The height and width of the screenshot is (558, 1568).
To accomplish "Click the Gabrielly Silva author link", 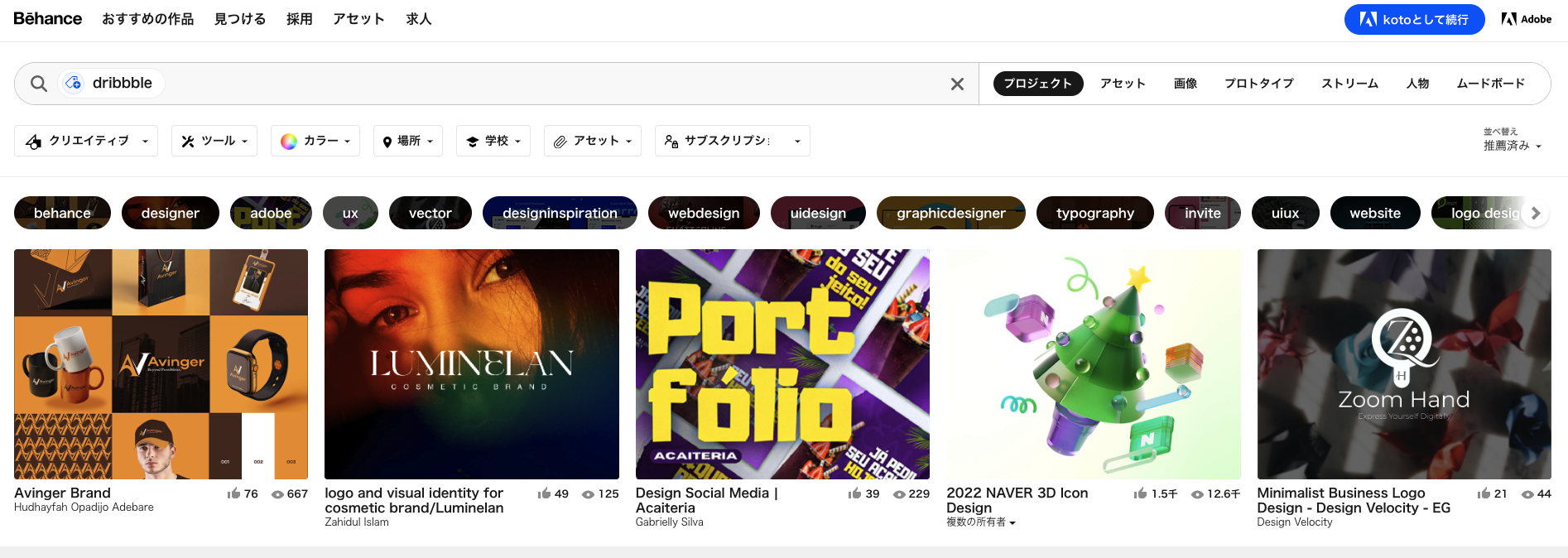I will tap(669, 522).
